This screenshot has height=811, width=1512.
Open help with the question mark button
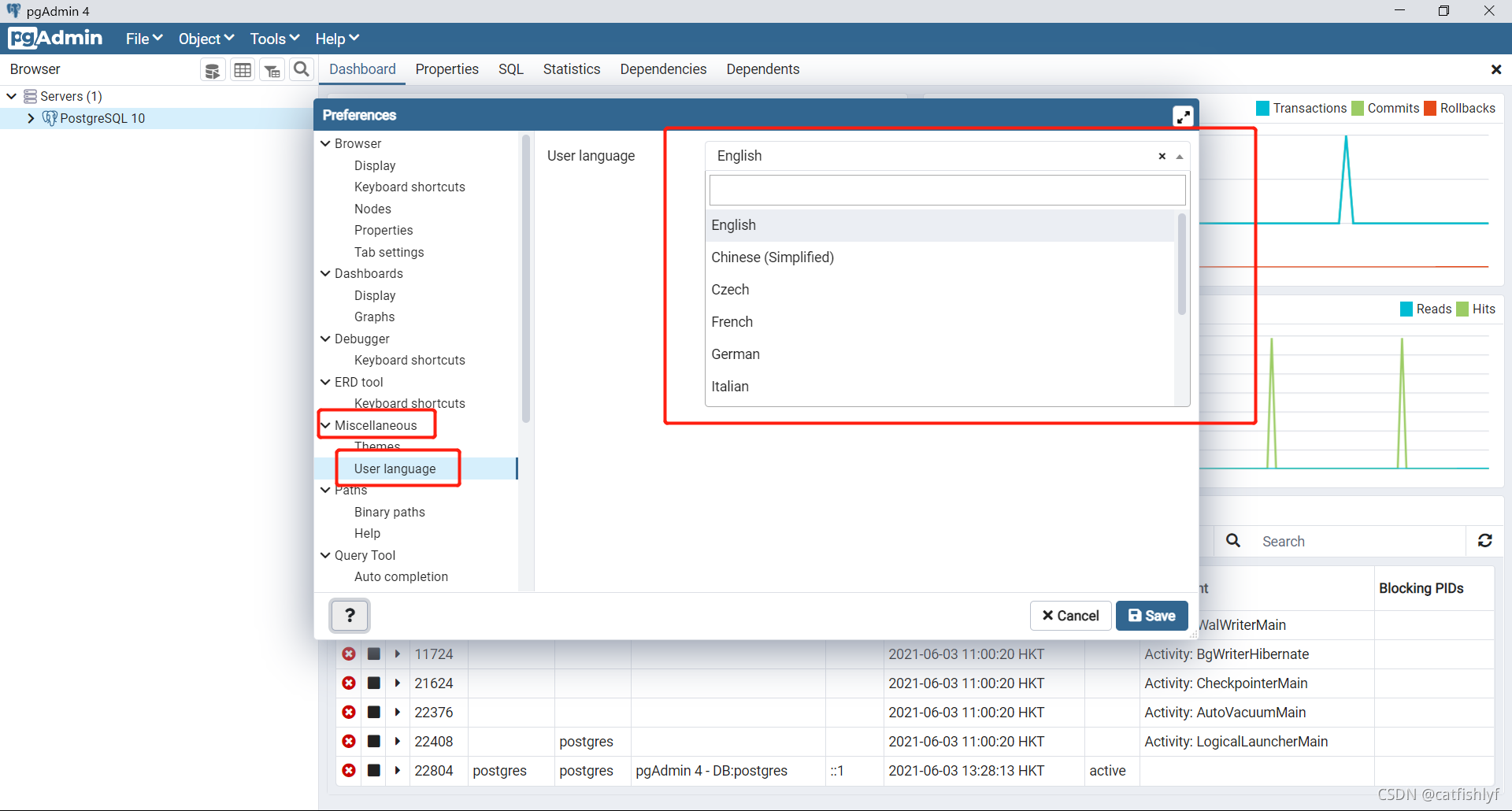point(350,615)
